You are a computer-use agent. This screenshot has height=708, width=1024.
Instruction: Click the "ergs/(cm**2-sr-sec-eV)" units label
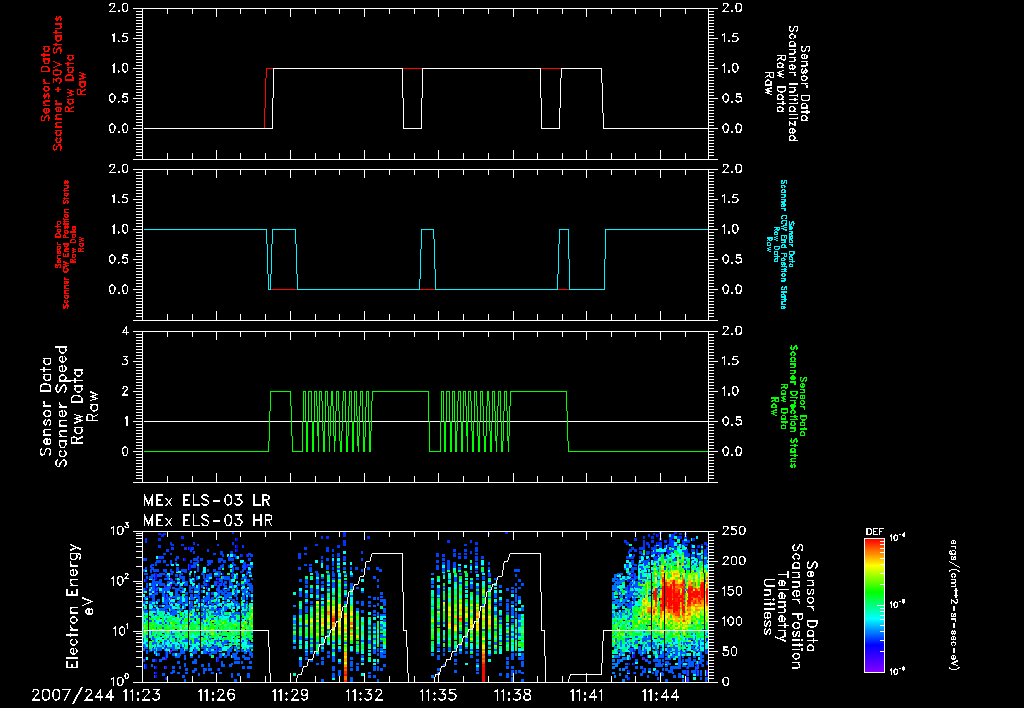tap(953, 605)
